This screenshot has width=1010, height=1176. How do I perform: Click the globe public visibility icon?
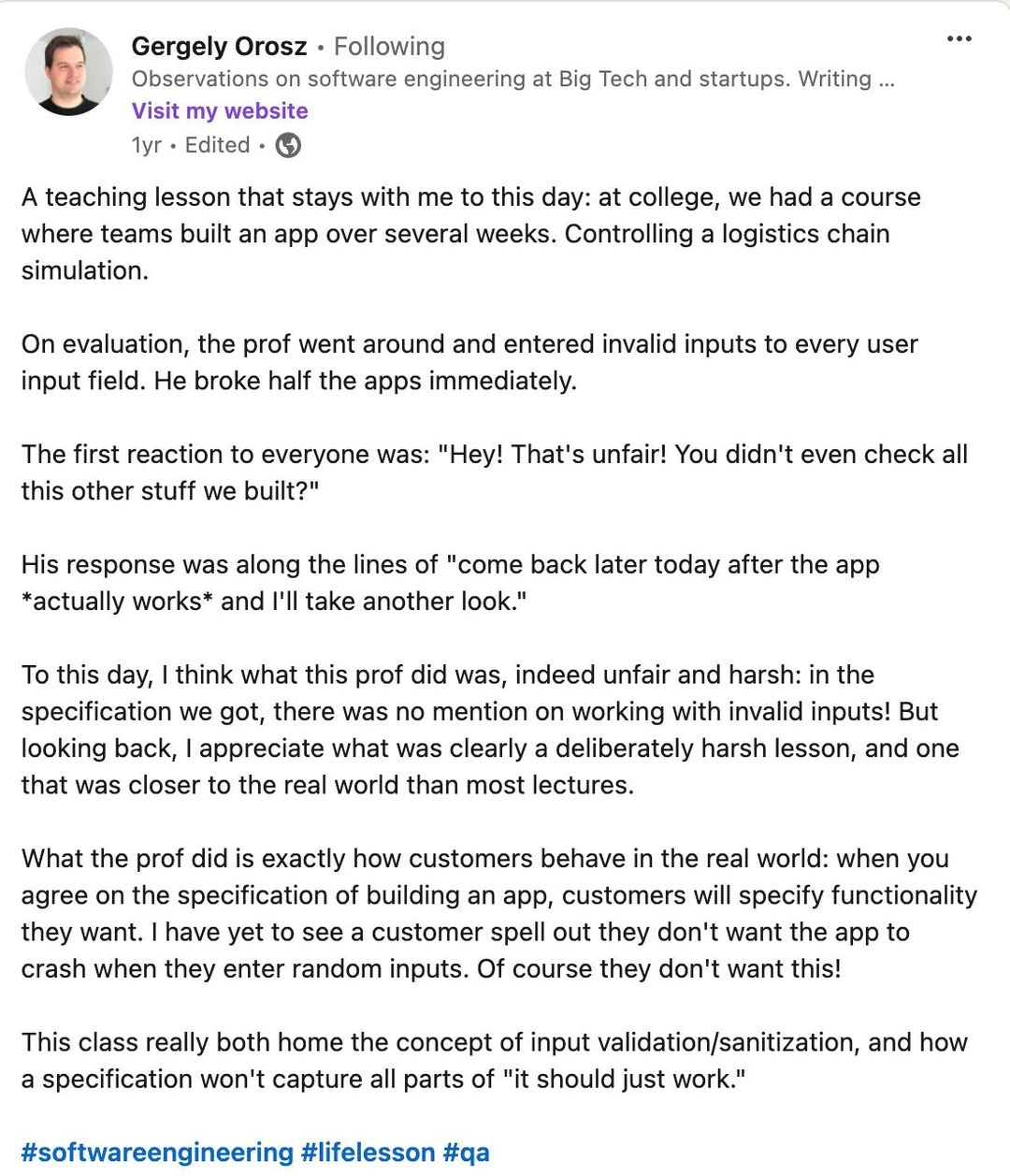[x=288, y=146]
